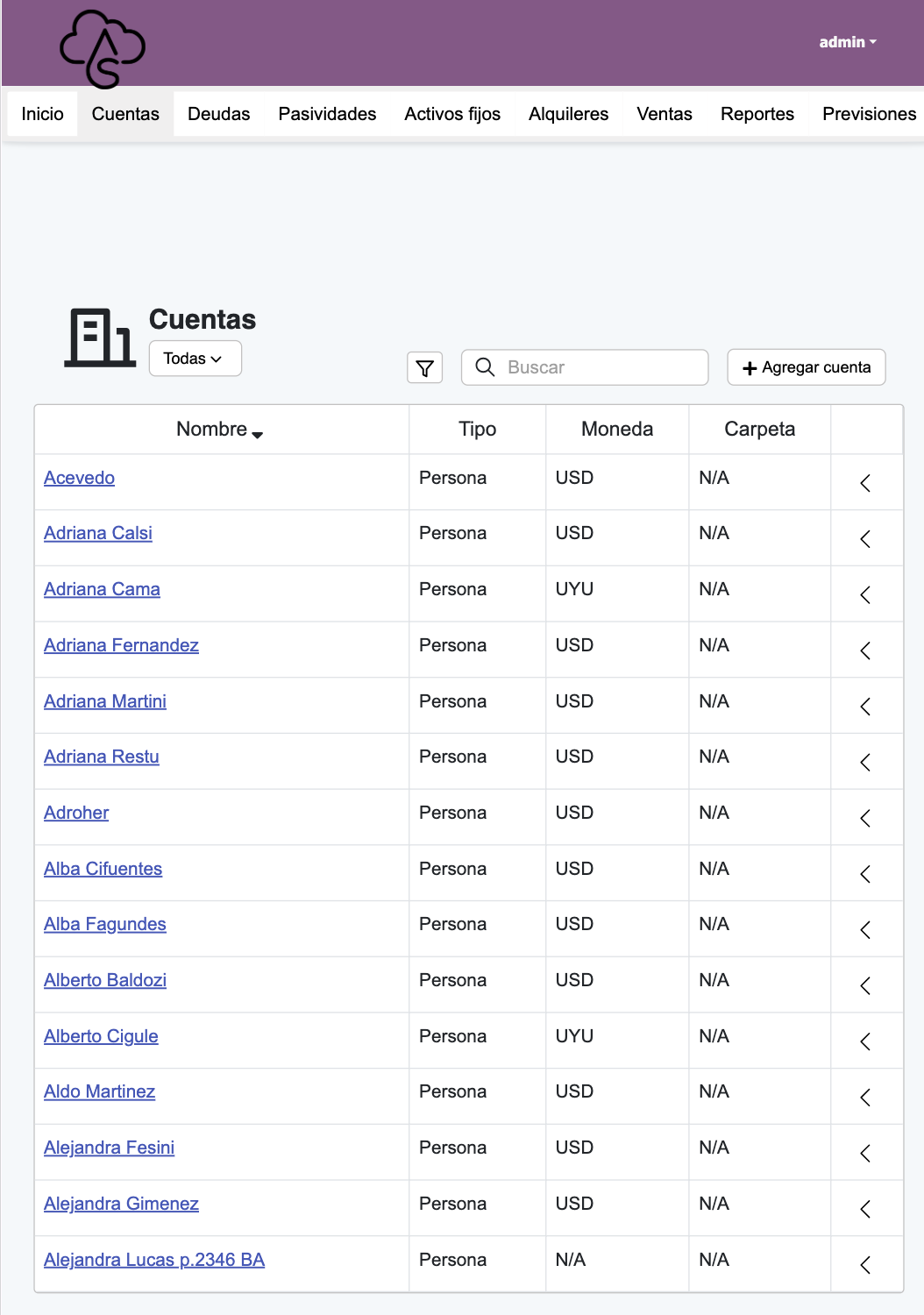The image size is (924, 1315).
Task: Switch to the Deudas tab
Action: point(218,114)
